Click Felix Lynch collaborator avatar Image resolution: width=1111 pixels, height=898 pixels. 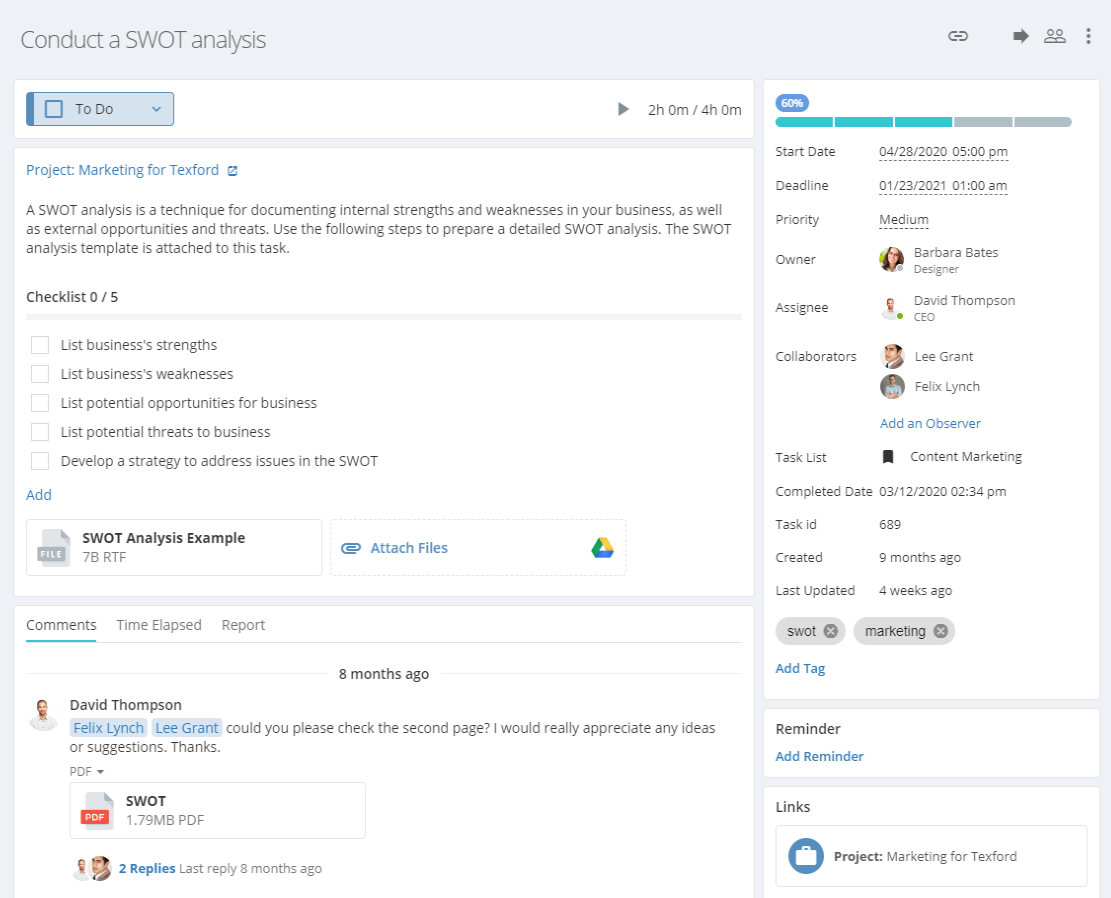pos(892,386)
